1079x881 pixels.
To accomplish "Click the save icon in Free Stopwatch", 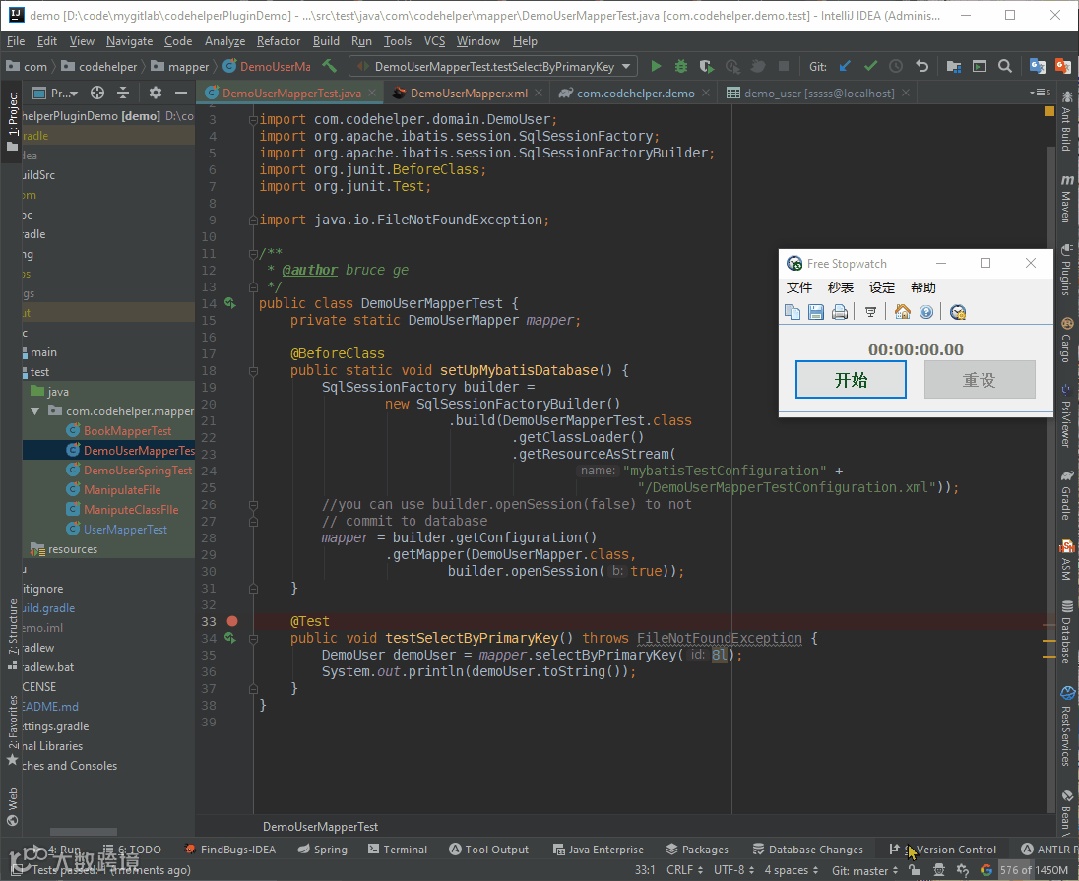I will (x=816, y=312).
